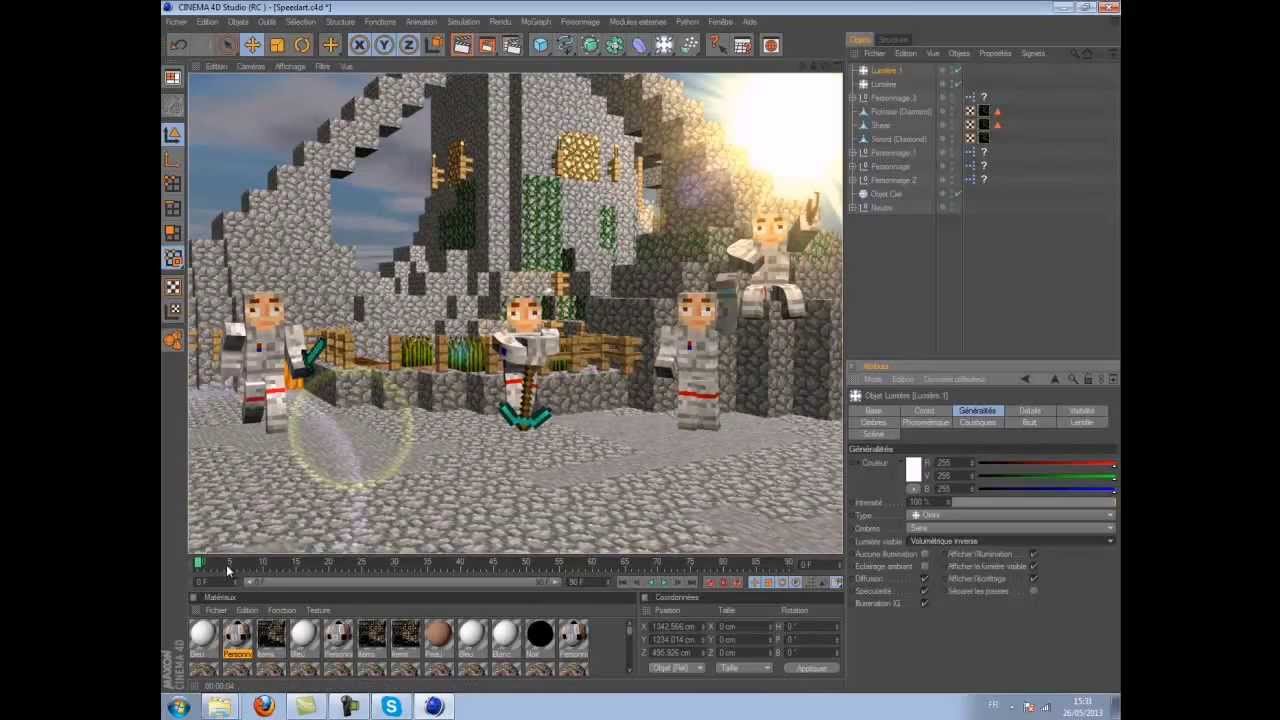Toggle Afficher la lumière visible checkbox

(x=1033, y=566)
